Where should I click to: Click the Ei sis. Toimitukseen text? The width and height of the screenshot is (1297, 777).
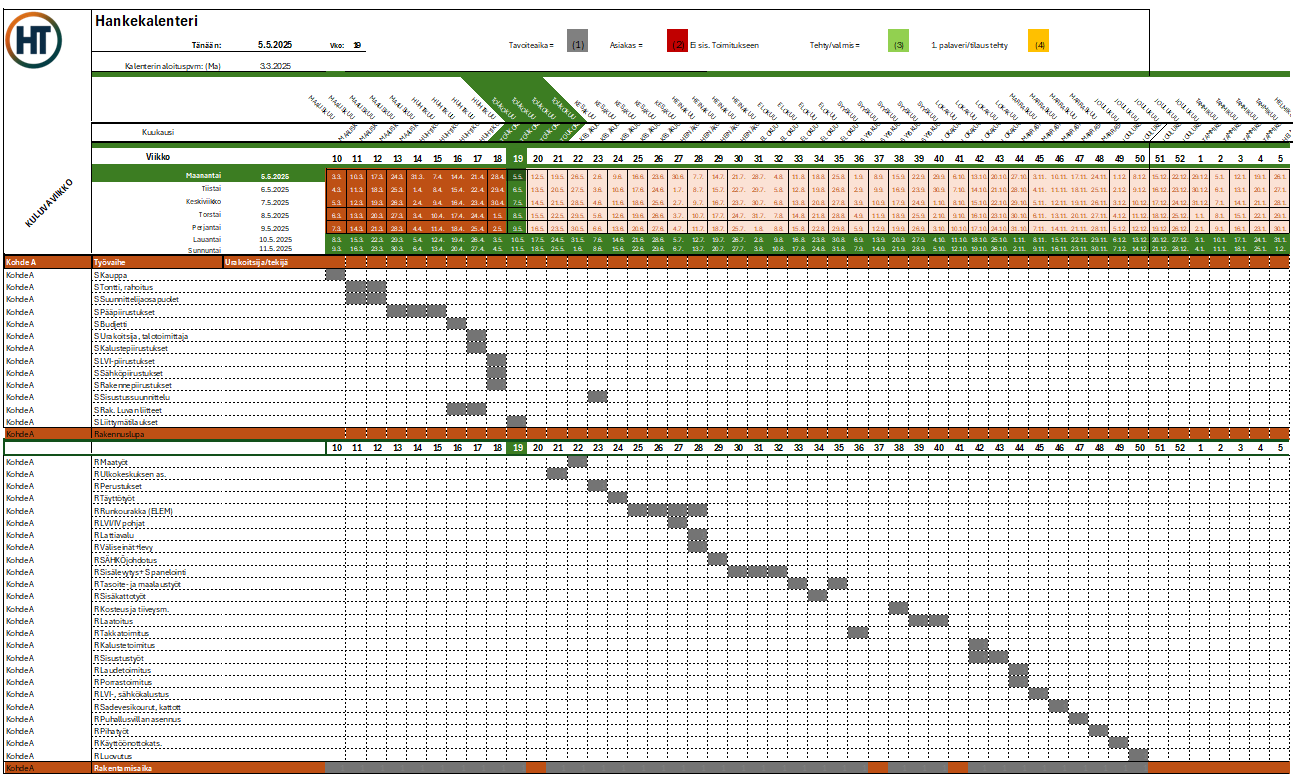(724, 45)
